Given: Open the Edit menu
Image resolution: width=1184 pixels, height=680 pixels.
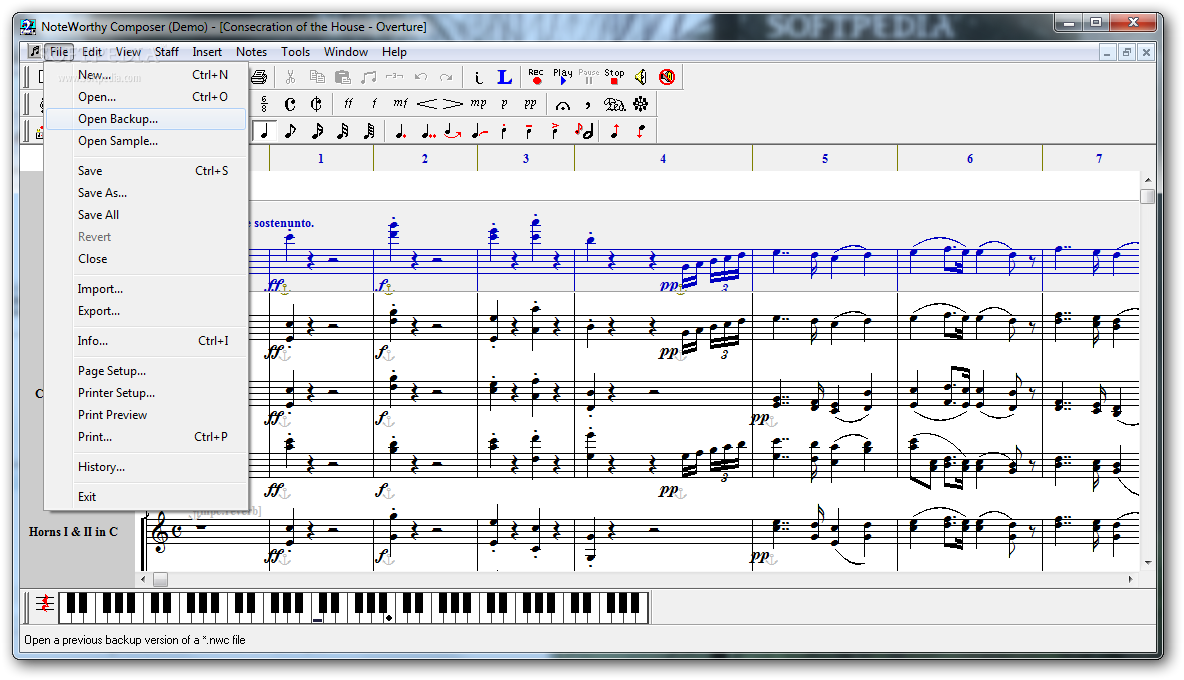Looking at the screenshot, I should (92, 52).
